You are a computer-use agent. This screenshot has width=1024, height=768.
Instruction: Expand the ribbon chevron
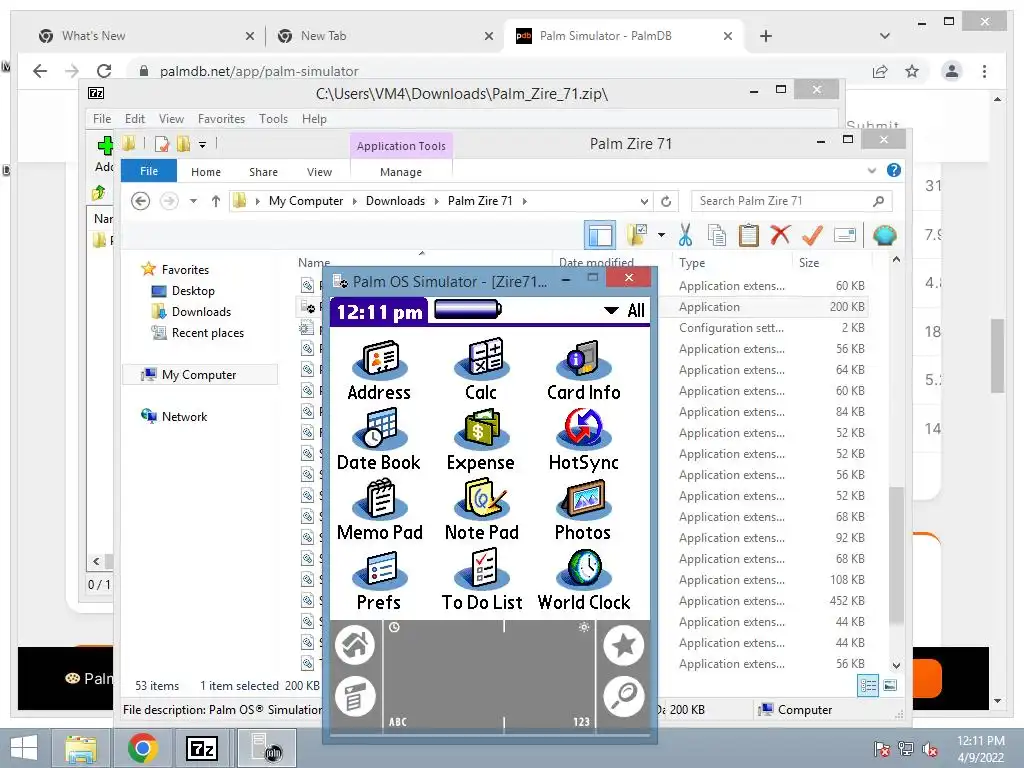pyautogui.click(x=872, y=170)
